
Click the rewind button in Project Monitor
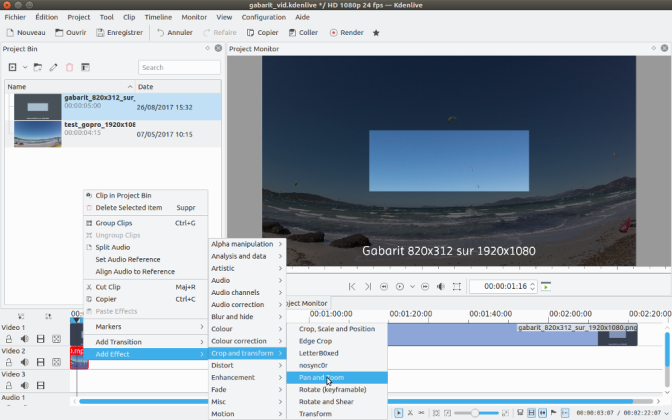pyautogui.click(x=384, y=286)
